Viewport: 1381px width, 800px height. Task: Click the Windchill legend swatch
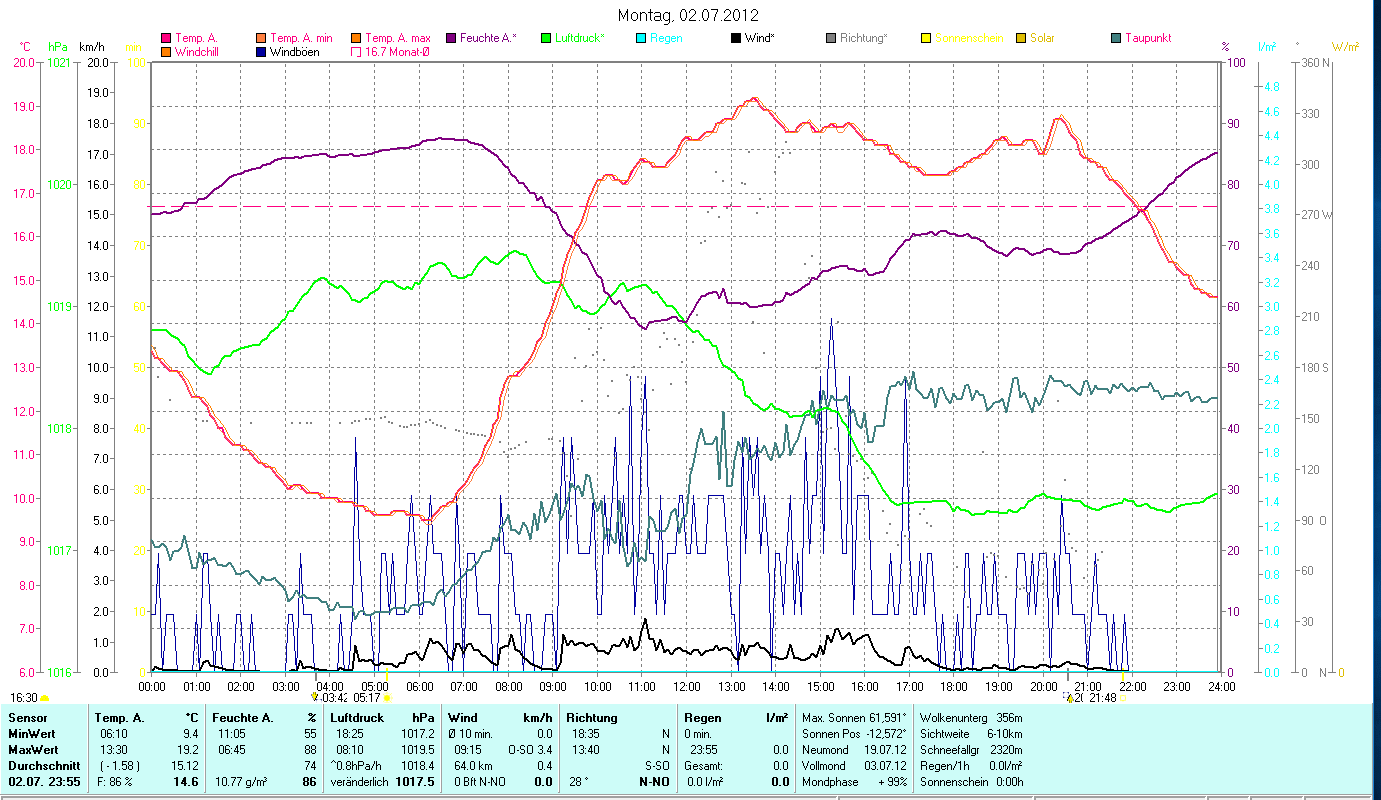tap(166, 52)
